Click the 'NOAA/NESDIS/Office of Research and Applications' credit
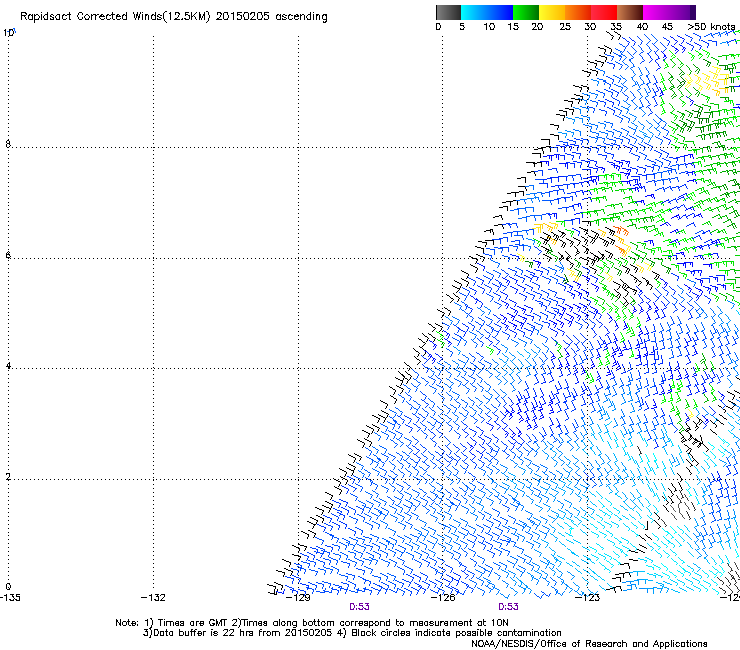Viewport: 740px width, 650px height. click(x=589, y=644)
